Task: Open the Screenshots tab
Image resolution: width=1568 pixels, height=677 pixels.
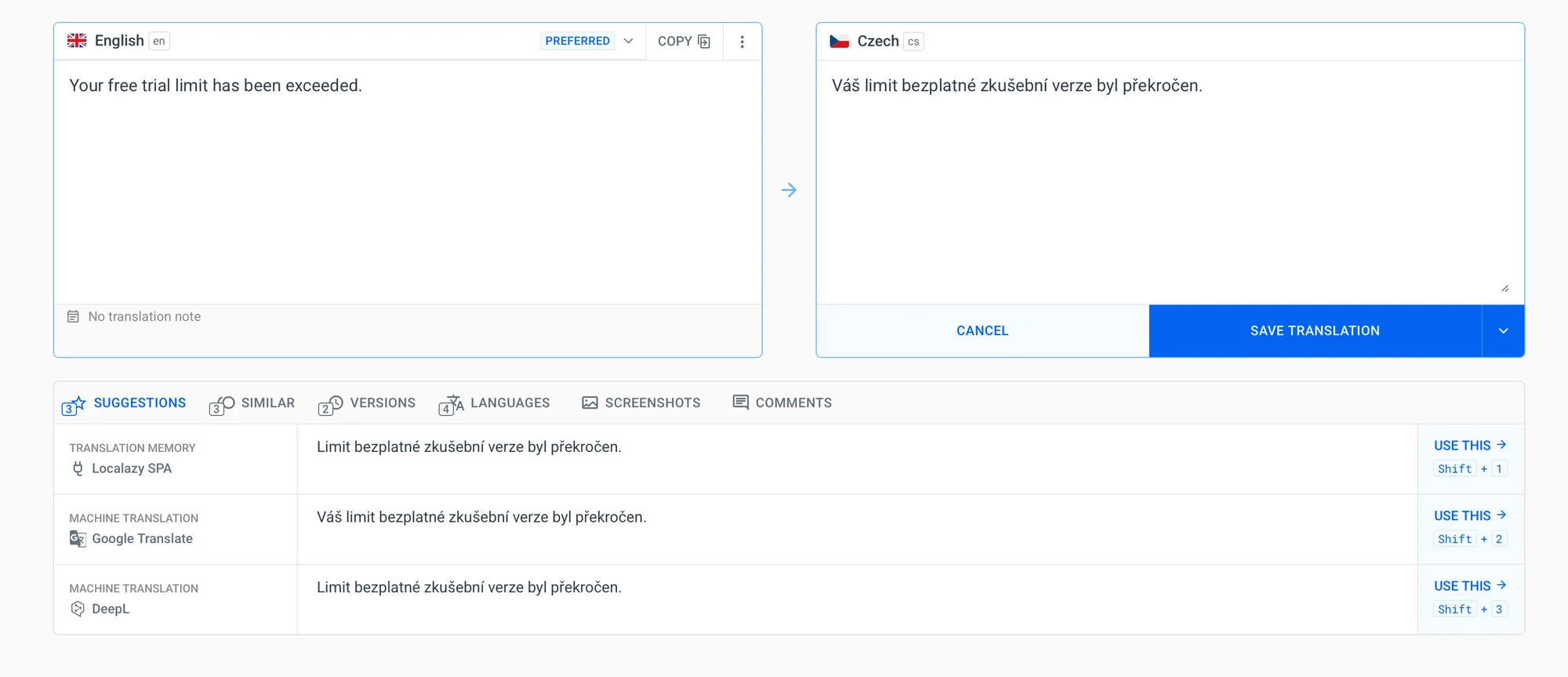Action: (x=641, y=403)
